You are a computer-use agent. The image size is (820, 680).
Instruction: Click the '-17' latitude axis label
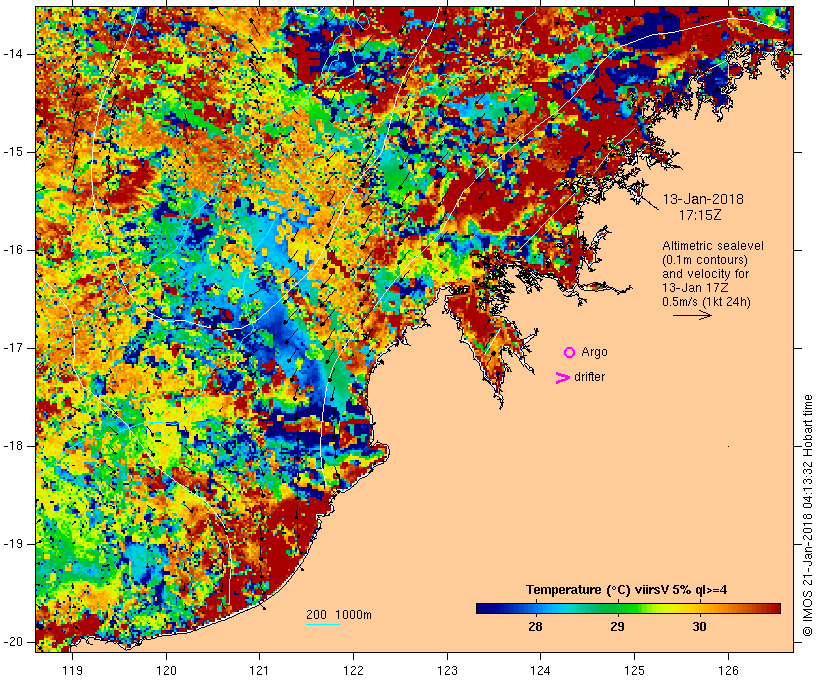coord(13,348)
